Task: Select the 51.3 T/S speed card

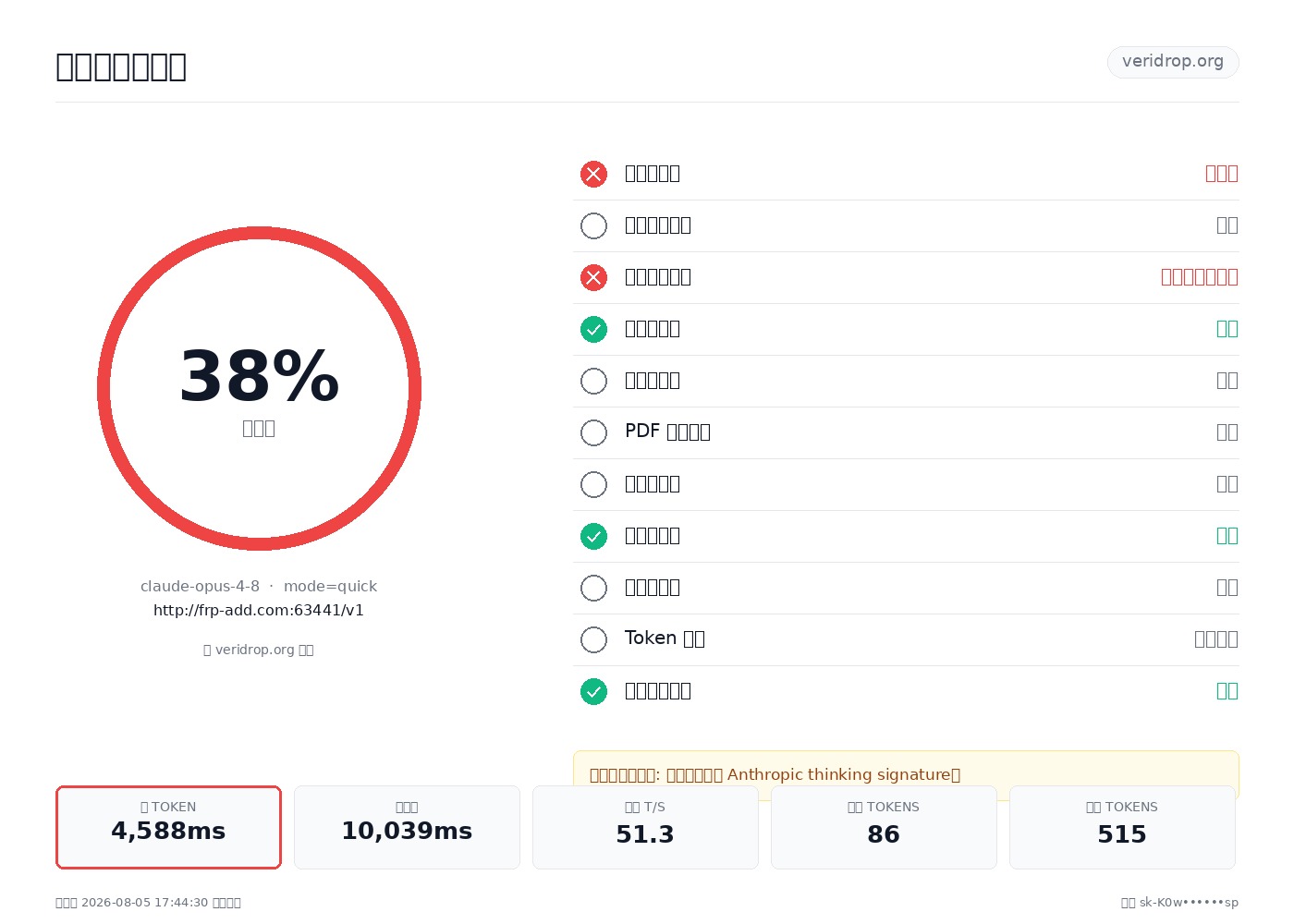Action: pyautogui.click(x=645, y=827)
